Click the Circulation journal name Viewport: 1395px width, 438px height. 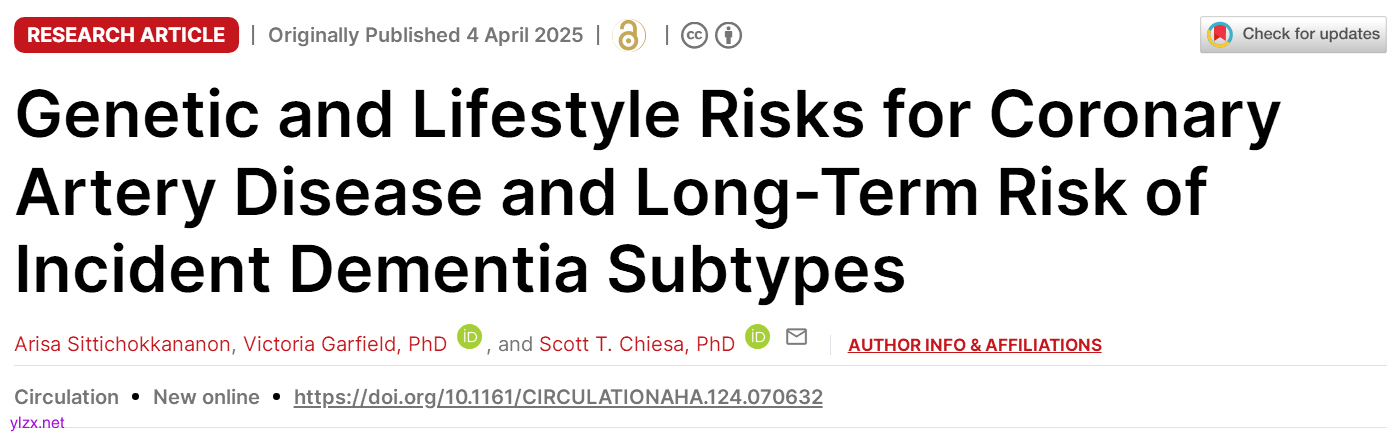pyautogui.click(x=66, y=397)
